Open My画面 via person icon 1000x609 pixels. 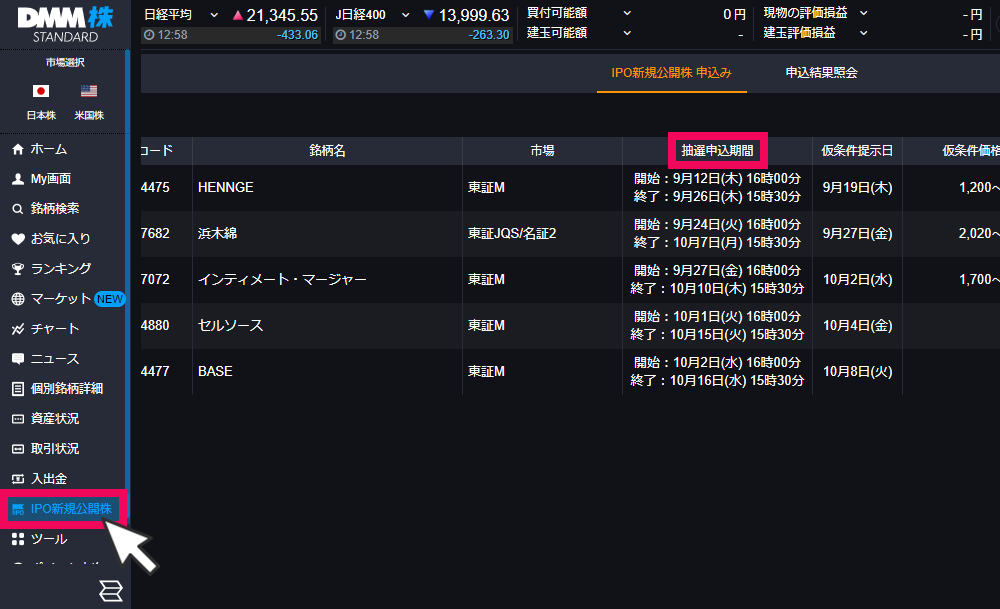(17, 179)
